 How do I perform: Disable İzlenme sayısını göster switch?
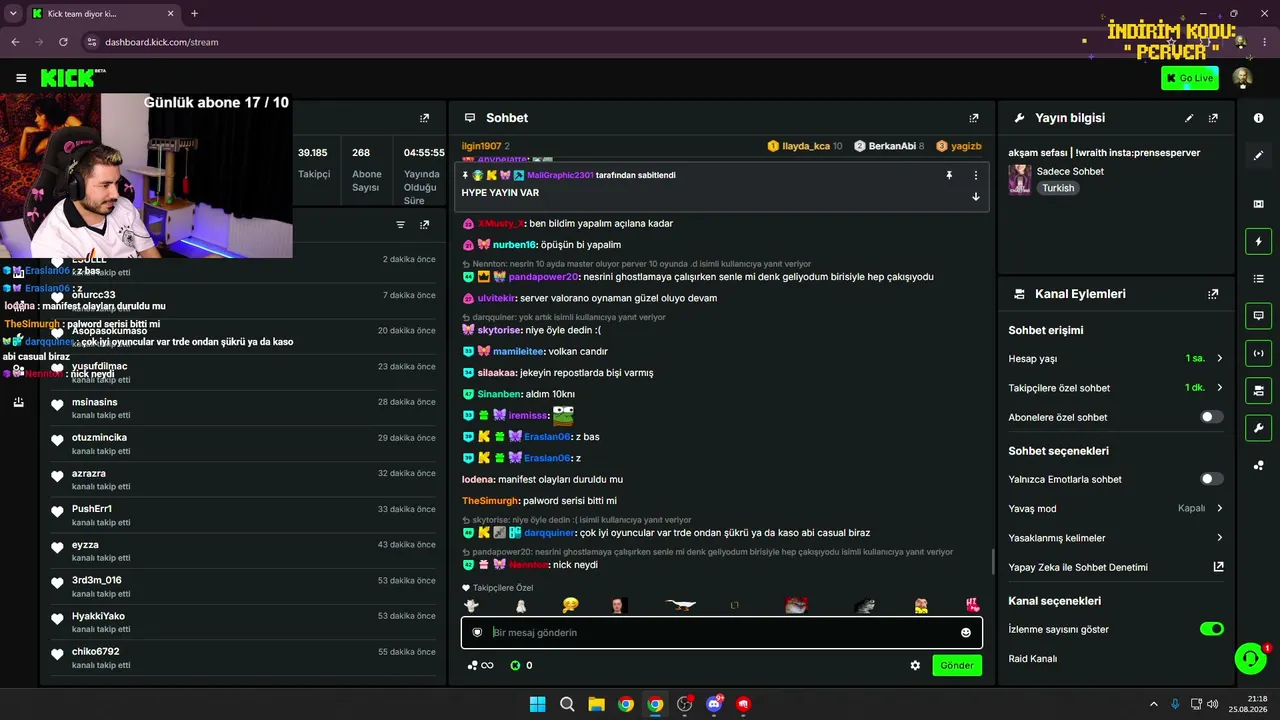coord(1211,629)
